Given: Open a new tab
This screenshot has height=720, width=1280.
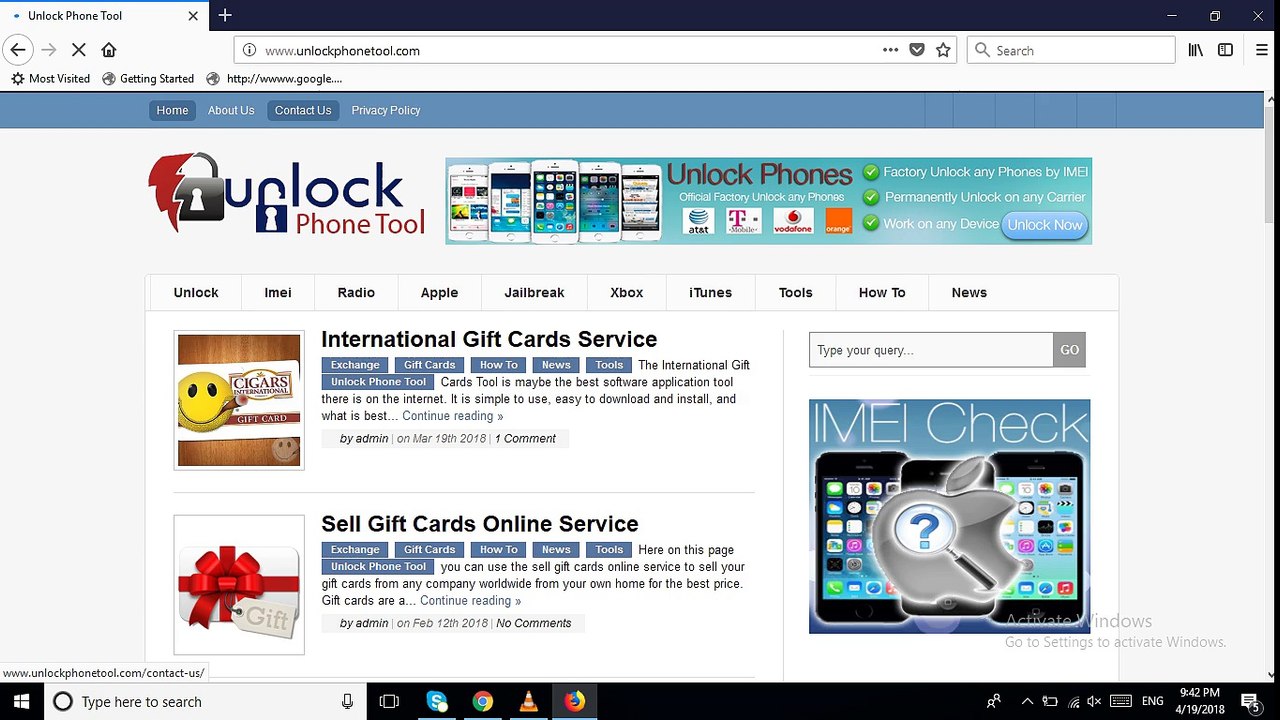Looking at the screenshot, I should point(225,15).
